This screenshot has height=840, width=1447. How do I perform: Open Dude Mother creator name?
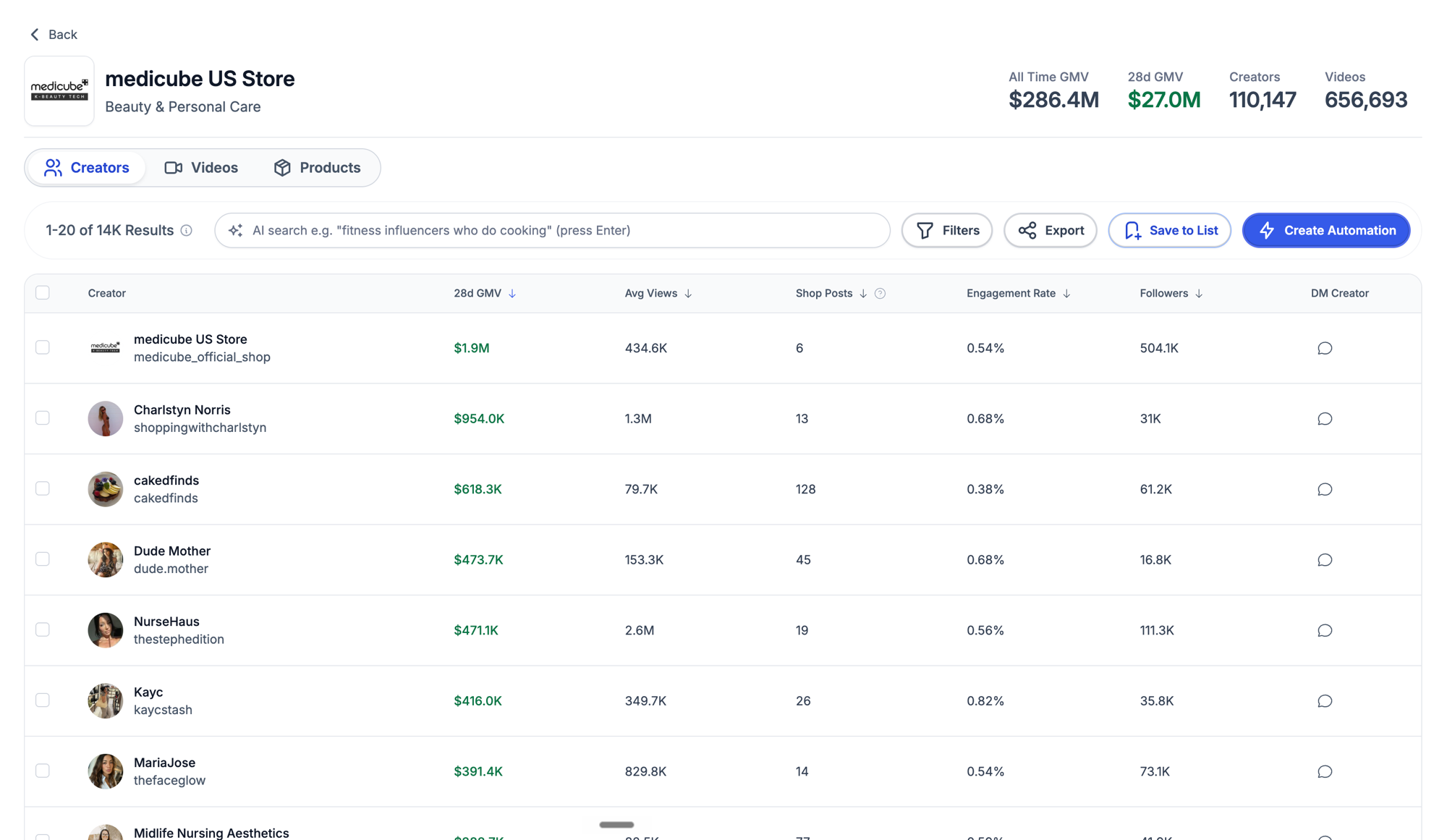pyautogui.click(x=172, y=551)
